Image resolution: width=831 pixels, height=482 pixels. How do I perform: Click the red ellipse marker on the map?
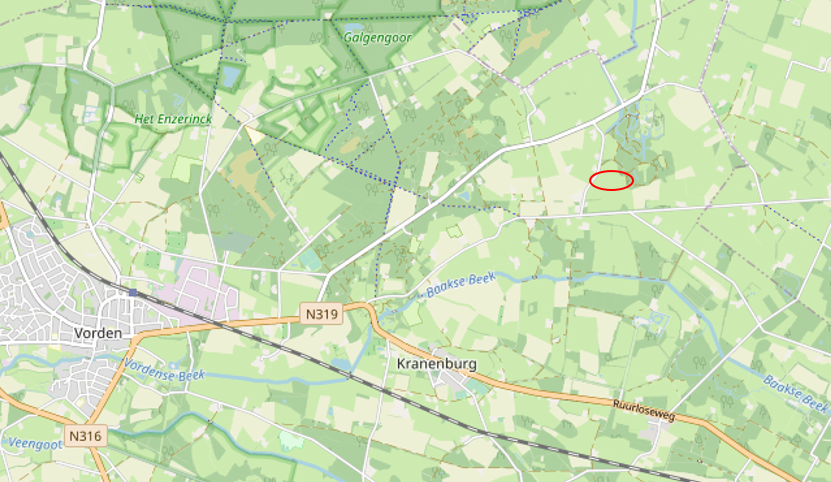611,180
